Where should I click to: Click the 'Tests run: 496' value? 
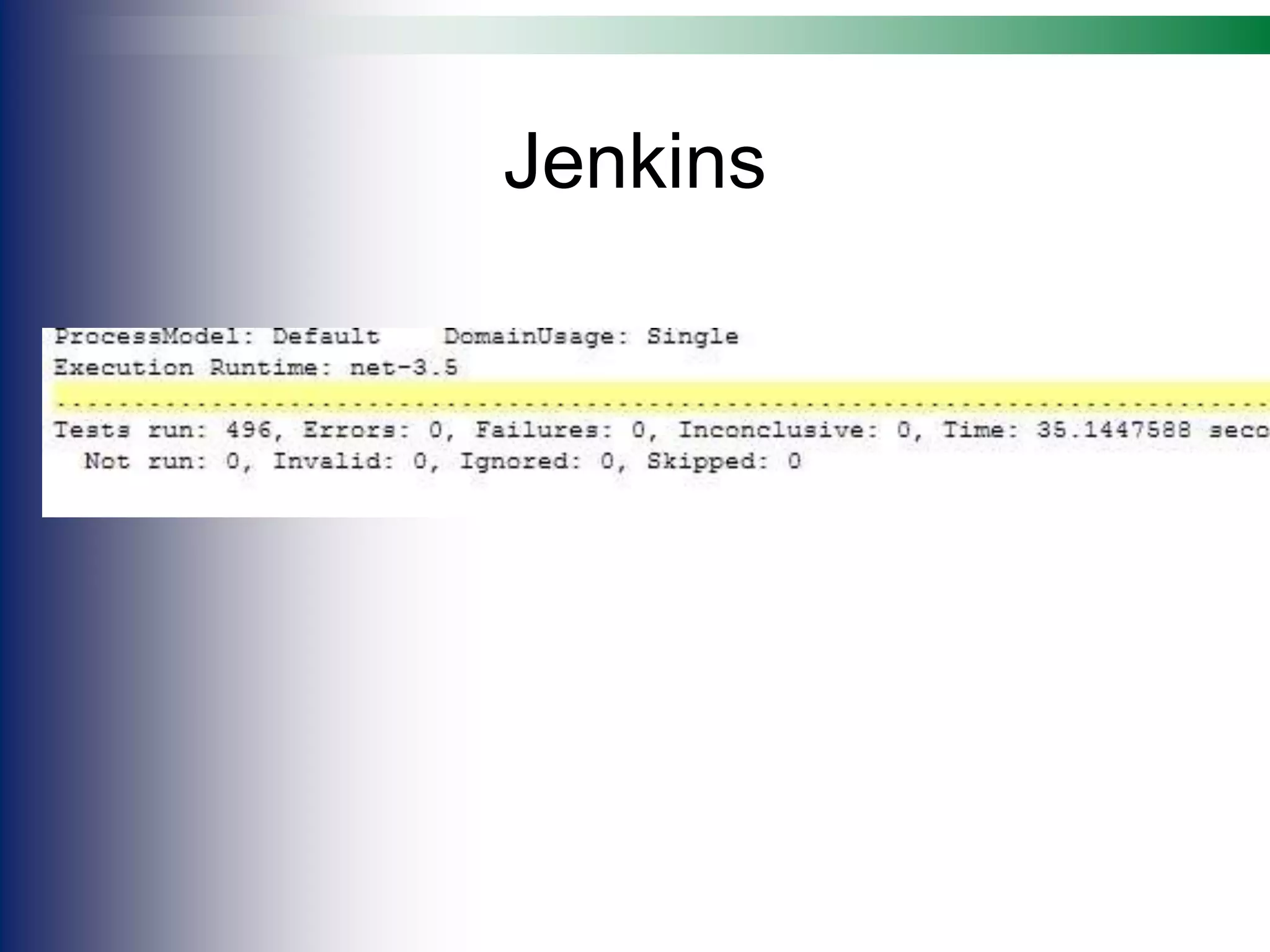click(162, 430)
